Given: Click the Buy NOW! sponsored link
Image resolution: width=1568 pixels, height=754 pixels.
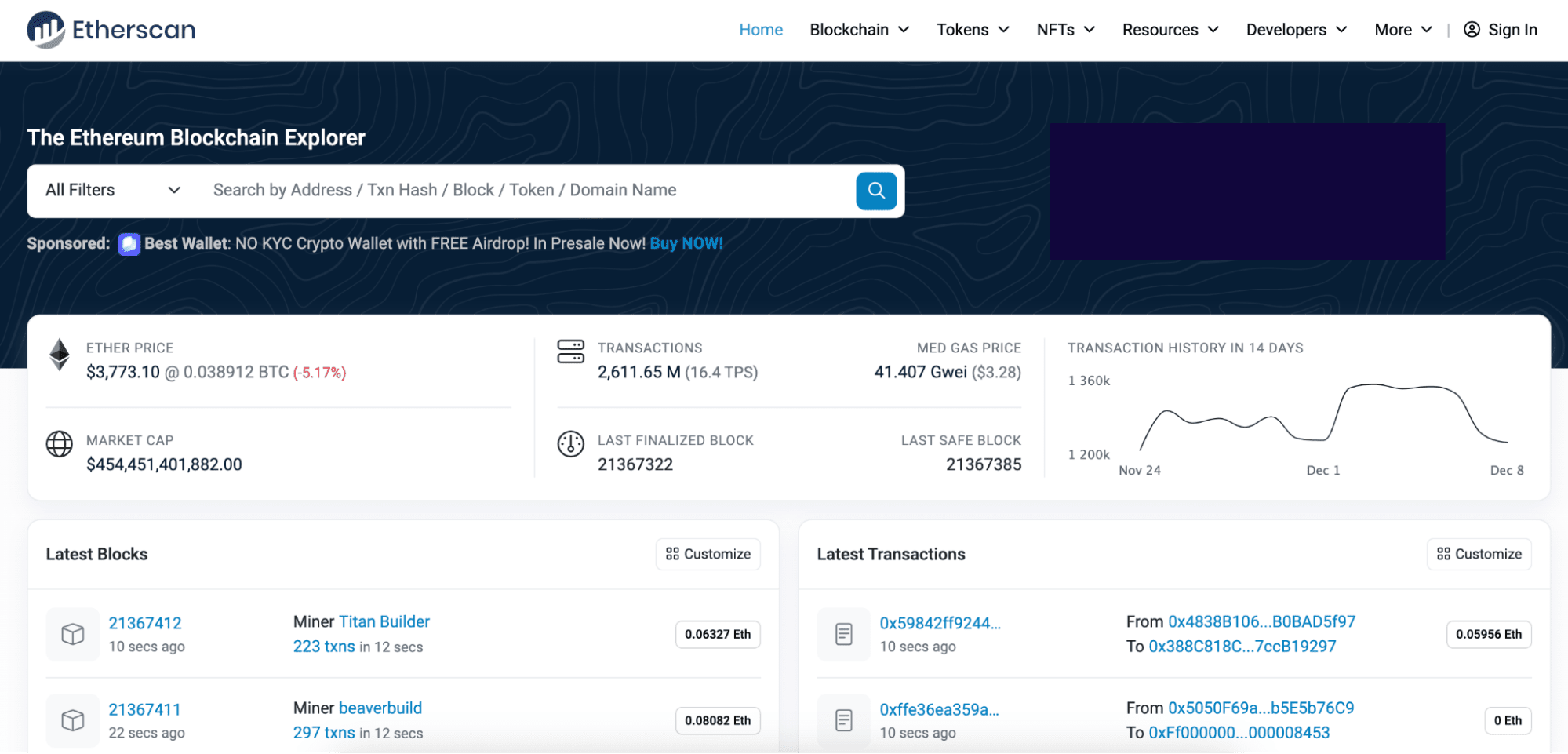Looking at the screenshot, I should 686,244.
